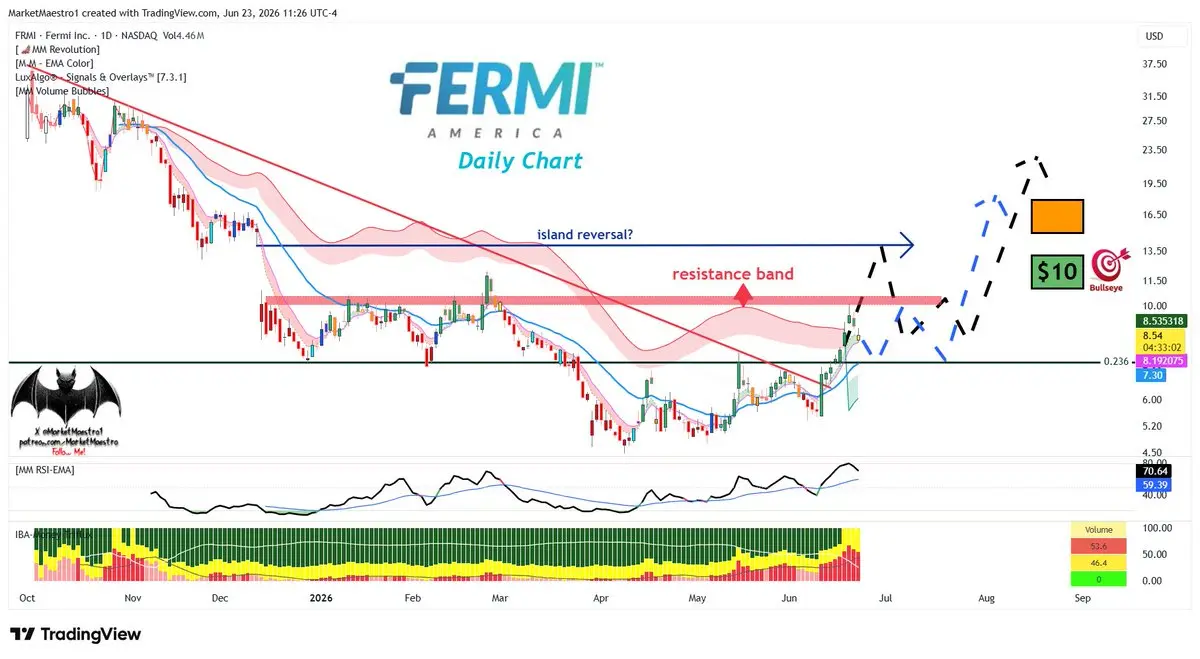Click the yellow Volume 46.4 cell
Viewport: 1200px width, 659px height.
click(x=1097, y=563)
